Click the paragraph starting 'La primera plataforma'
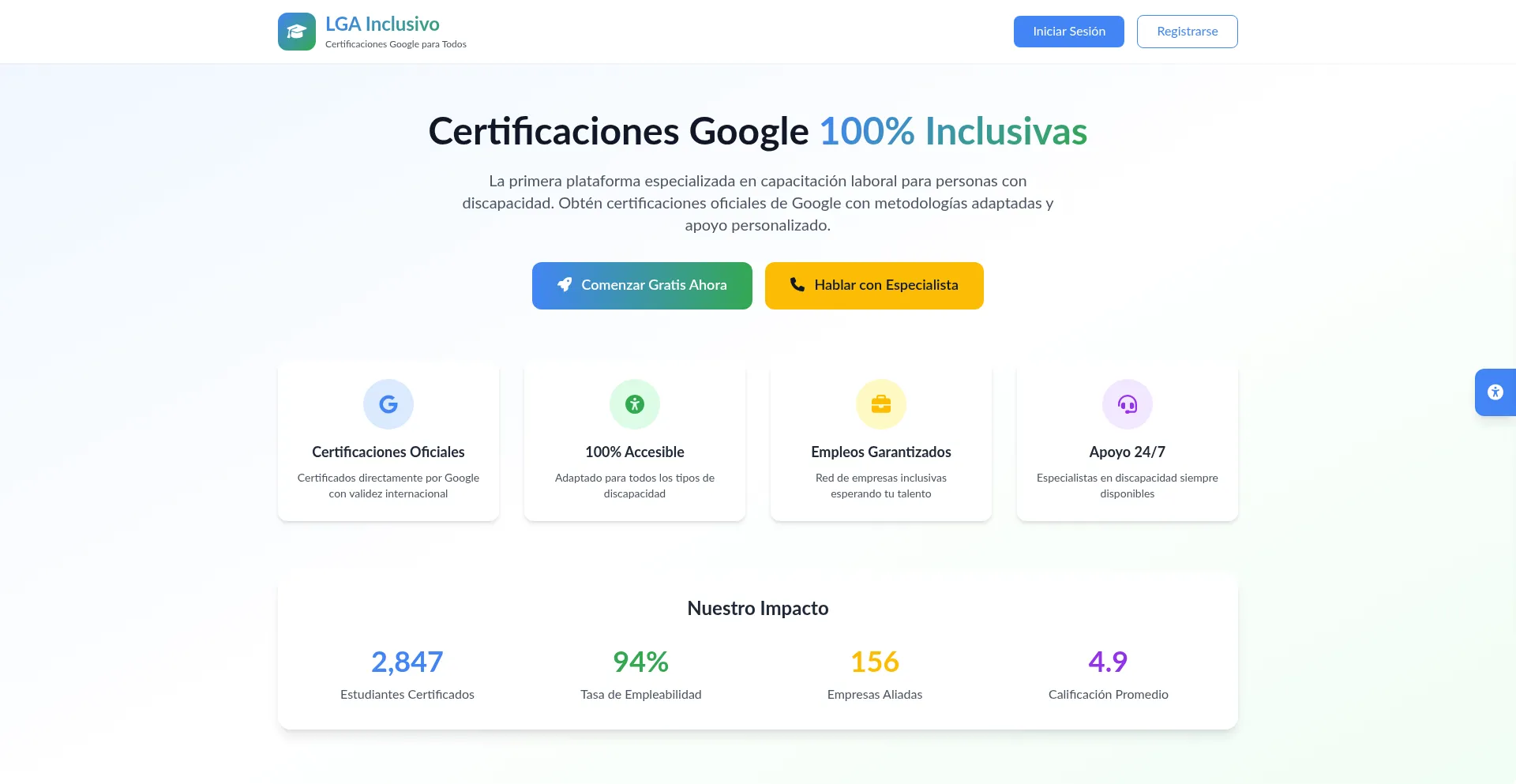 click(758, 204)
